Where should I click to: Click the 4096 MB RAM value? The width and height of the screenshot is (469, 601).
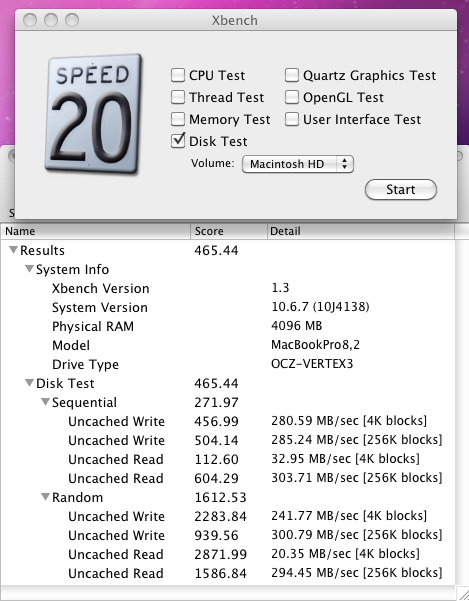tap(297, 326)
